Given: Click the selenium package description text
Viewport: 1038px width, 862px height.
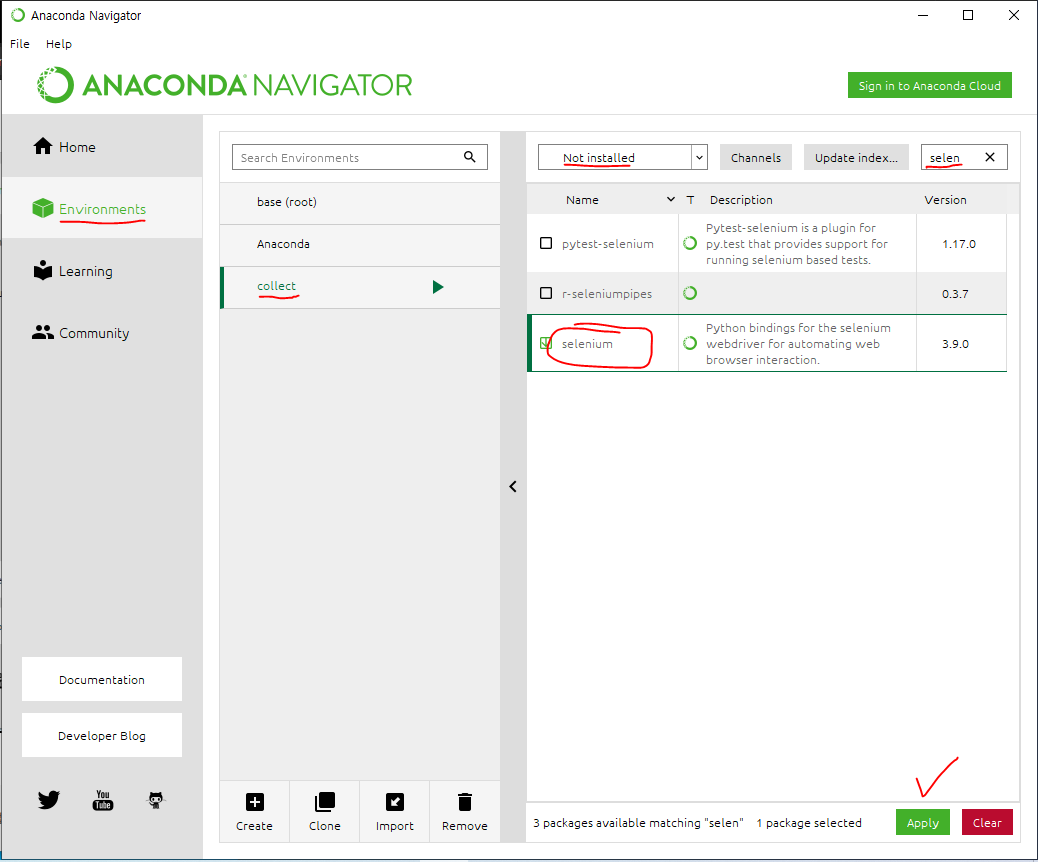Looking at the screenshot, I should click(x=798, y=344).
